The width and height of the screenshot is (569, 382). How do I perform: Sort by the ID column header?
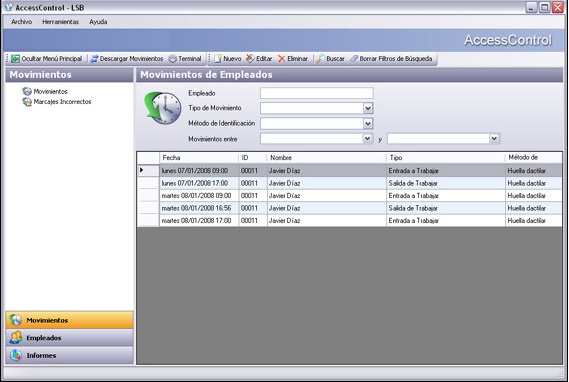pos(253,158)
